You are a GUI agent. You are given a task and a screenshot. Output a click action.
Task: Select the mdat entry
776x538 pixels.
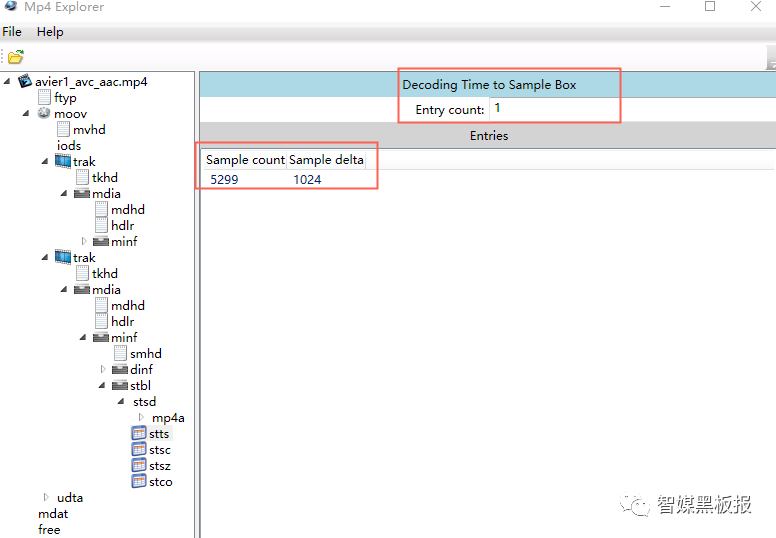[53, 514]
